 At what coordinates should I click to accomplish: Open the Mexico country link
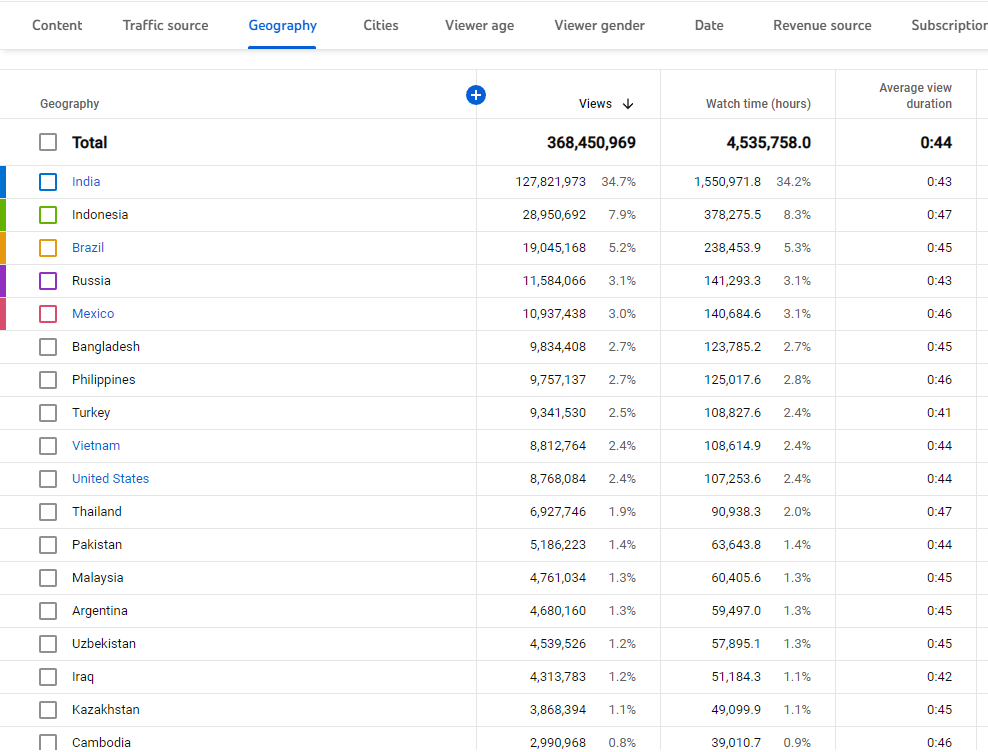93,314
